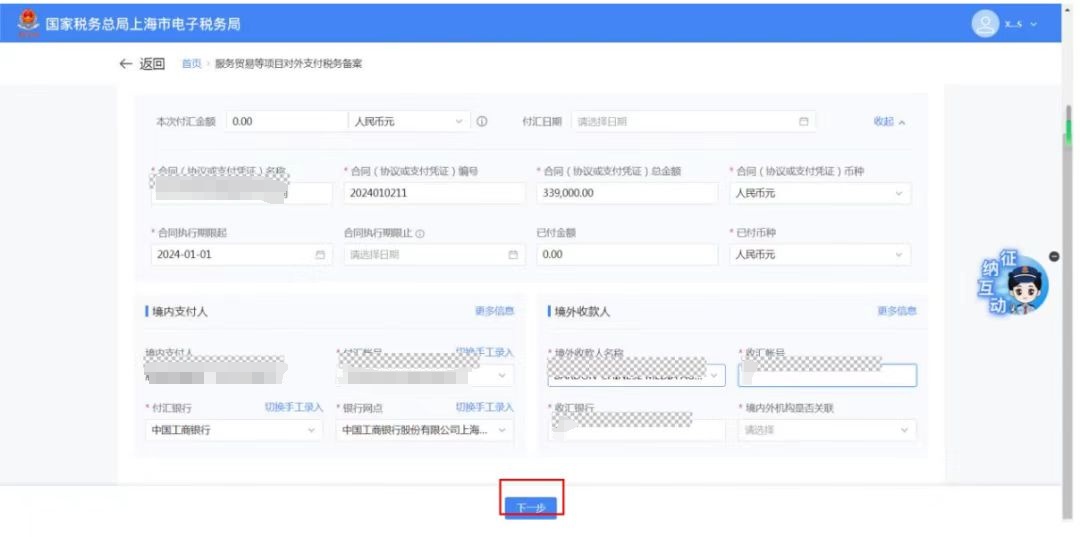Close the floating assistant with minus icon

(x=1054, y=256)
